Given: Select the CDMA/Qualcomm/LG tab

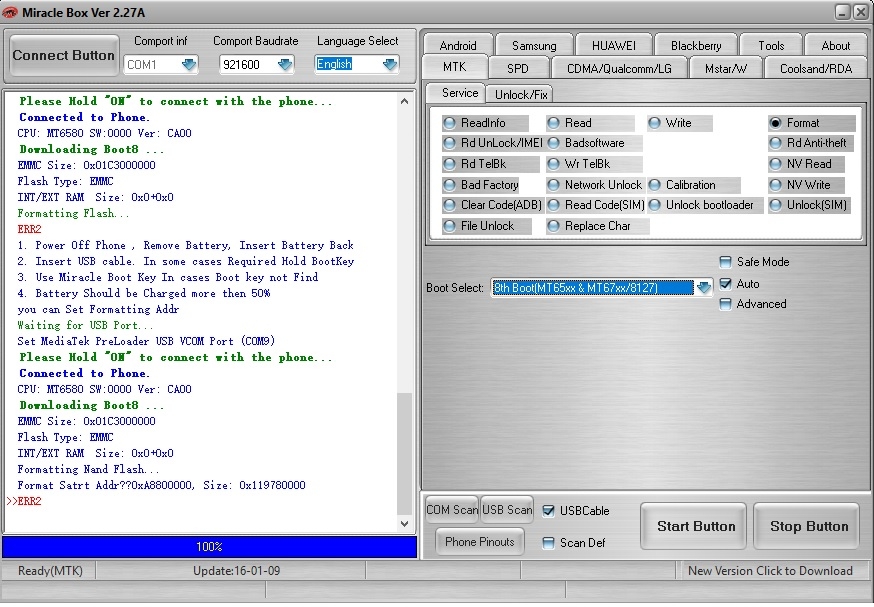Looking at the screenshot, I should tap(619, 68).
